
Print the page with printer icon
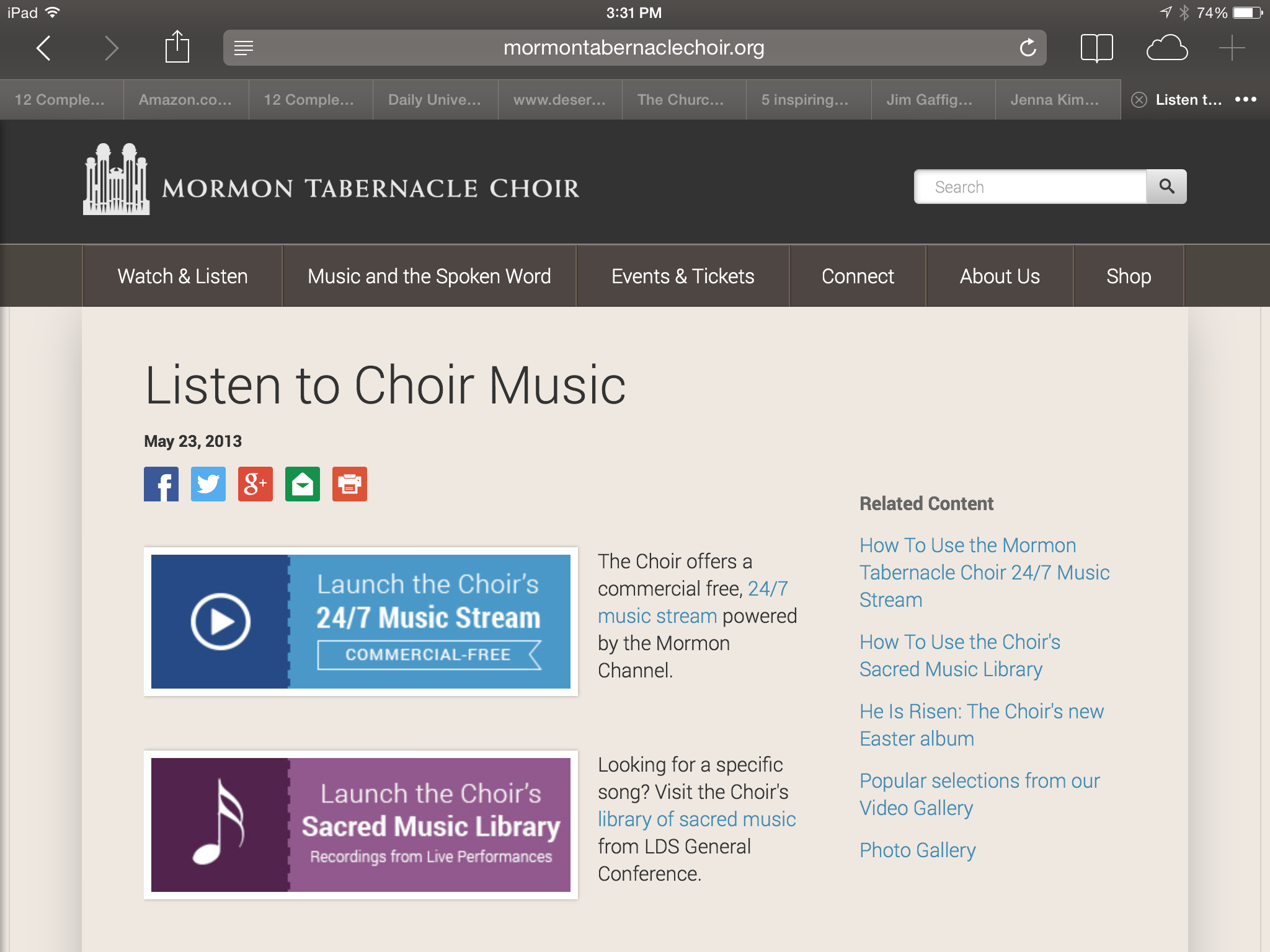click(350, 484)
